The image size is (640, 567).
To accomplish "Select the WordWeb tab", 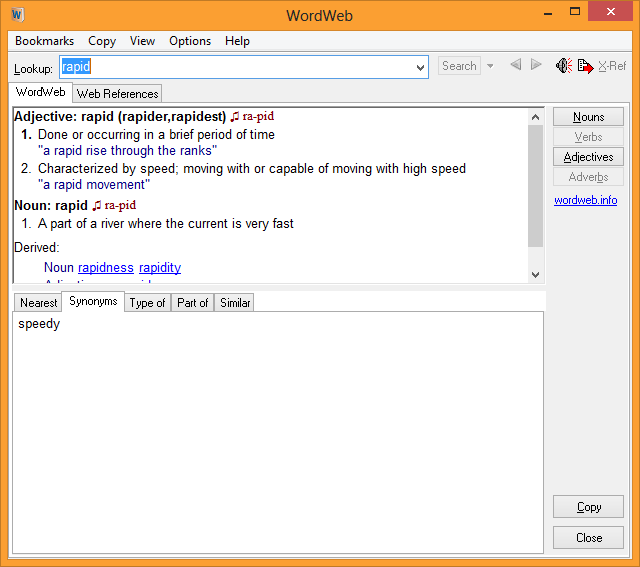I will pos(40,92).
